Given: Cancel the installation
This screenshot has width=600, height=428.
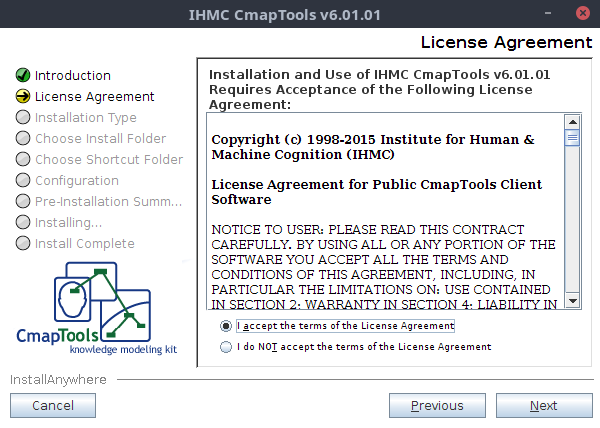Looking at the screenshot, I should [x=53, y=405].
